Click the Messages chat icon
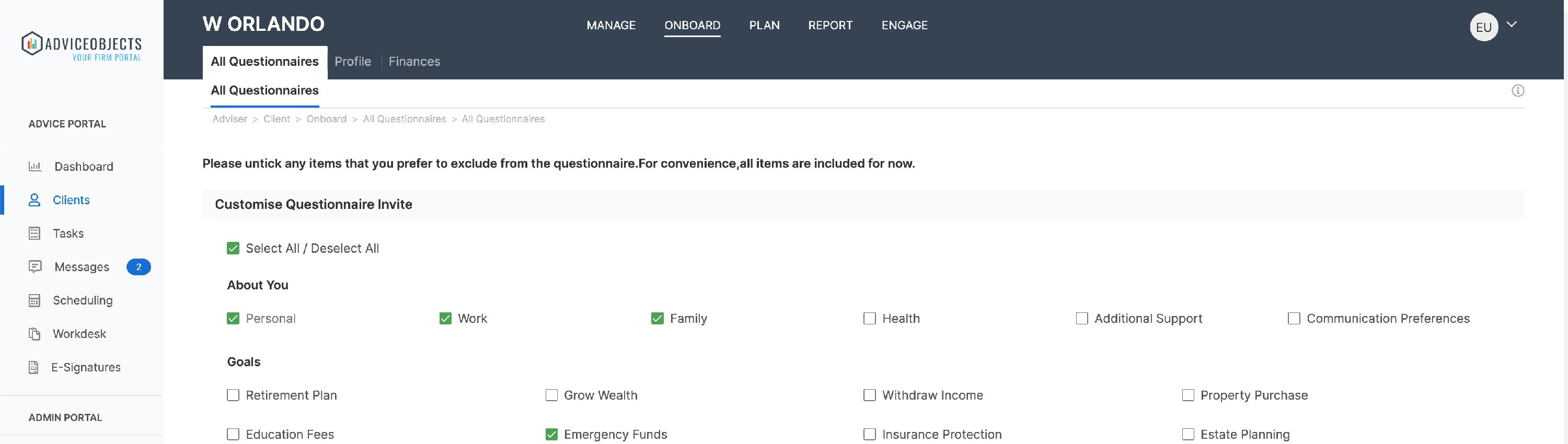Viewport: 1568px width, 444px height. pos(34,266)
